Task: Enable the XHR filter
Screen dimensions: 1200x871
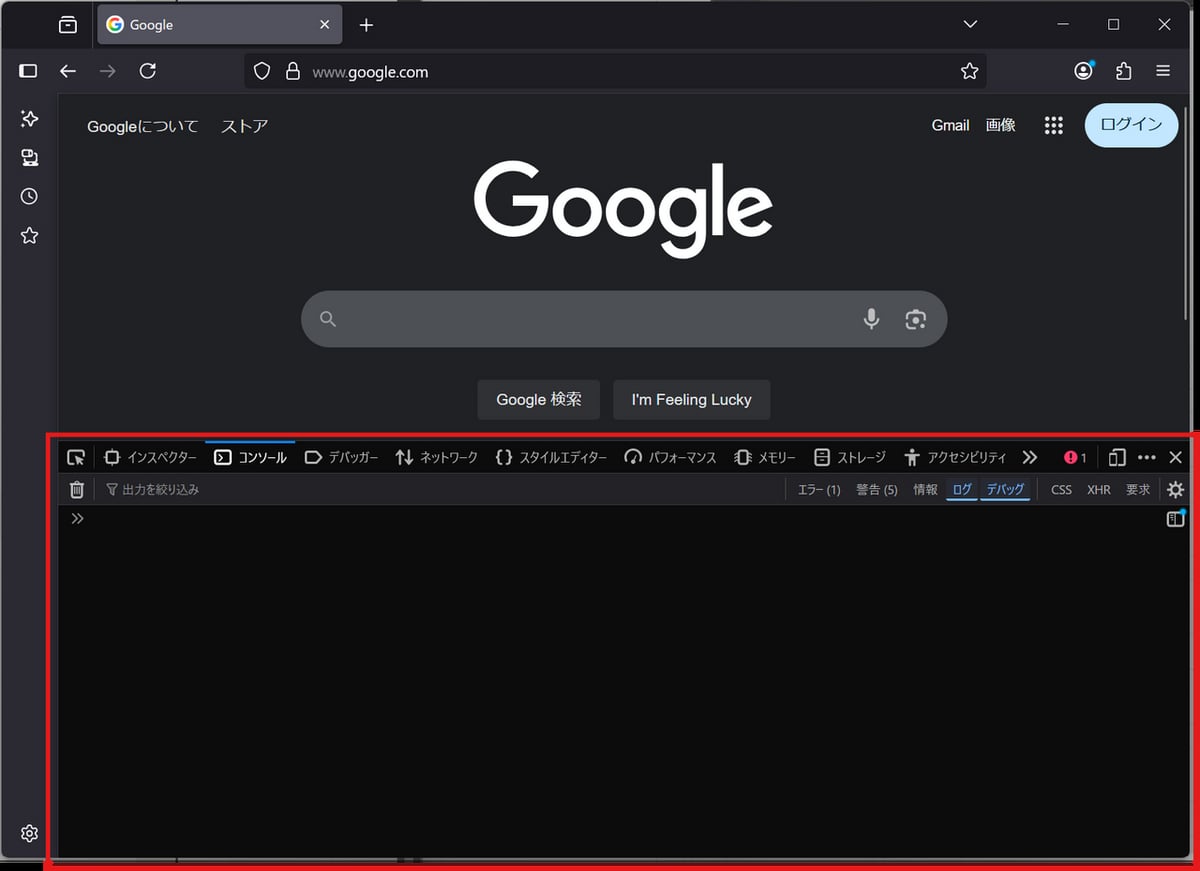Action: (x=1099, y=489)
